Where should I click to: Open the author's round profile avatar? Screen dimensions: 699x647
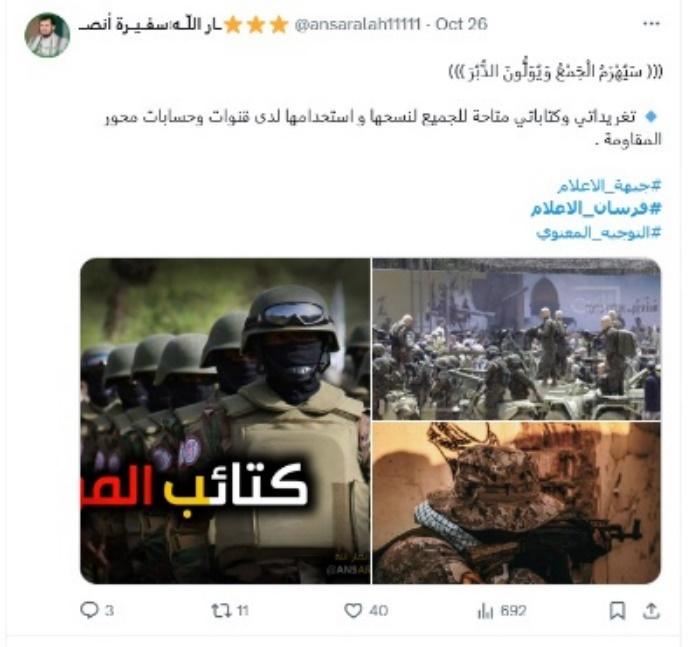click(x=47, y=35)
